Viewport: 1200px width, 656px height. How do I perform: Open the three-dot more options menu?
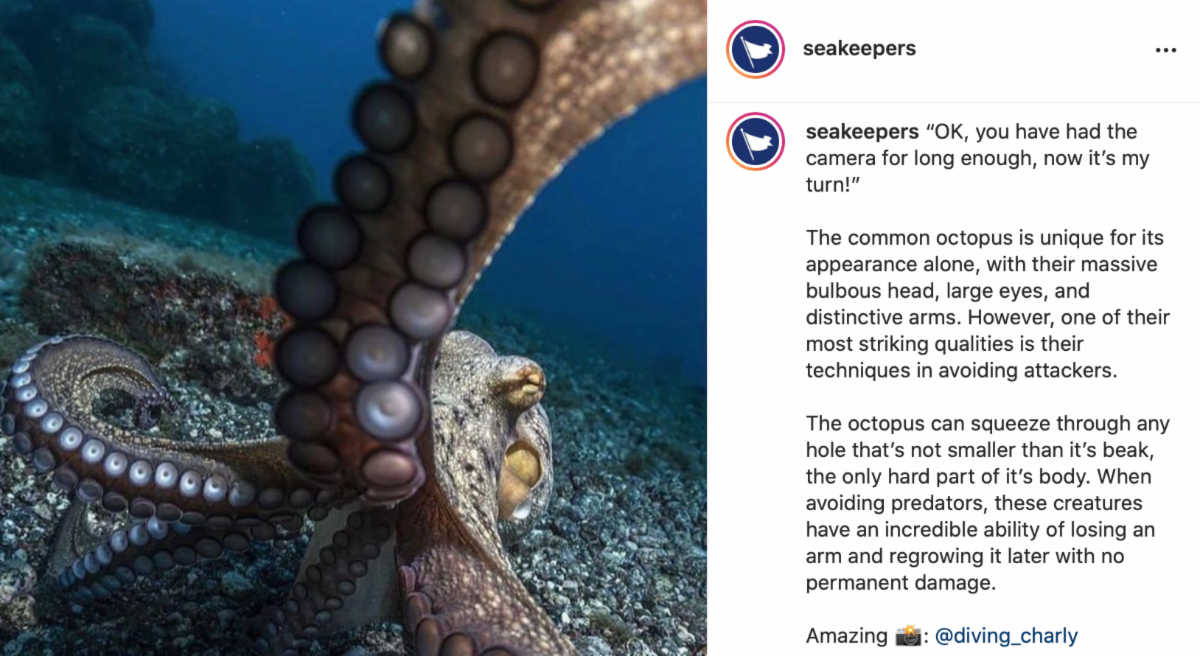pos(1165,50)
